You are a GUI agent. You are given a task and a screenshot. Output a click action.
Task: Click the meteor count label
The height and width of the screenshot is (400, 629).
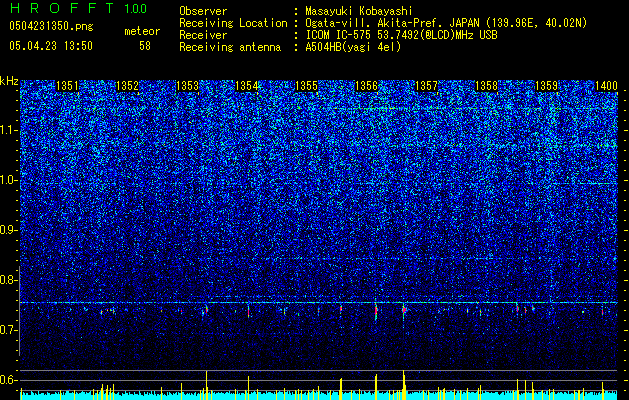pos(142,31)
